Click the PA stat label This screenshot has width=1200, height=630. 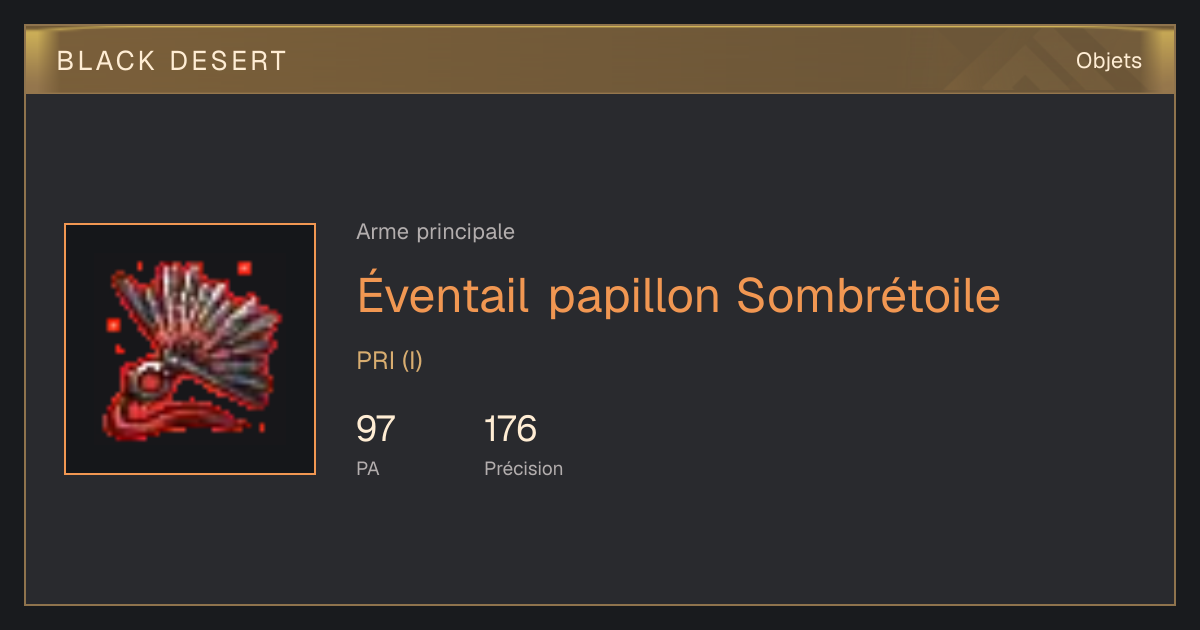click(368, 468)
